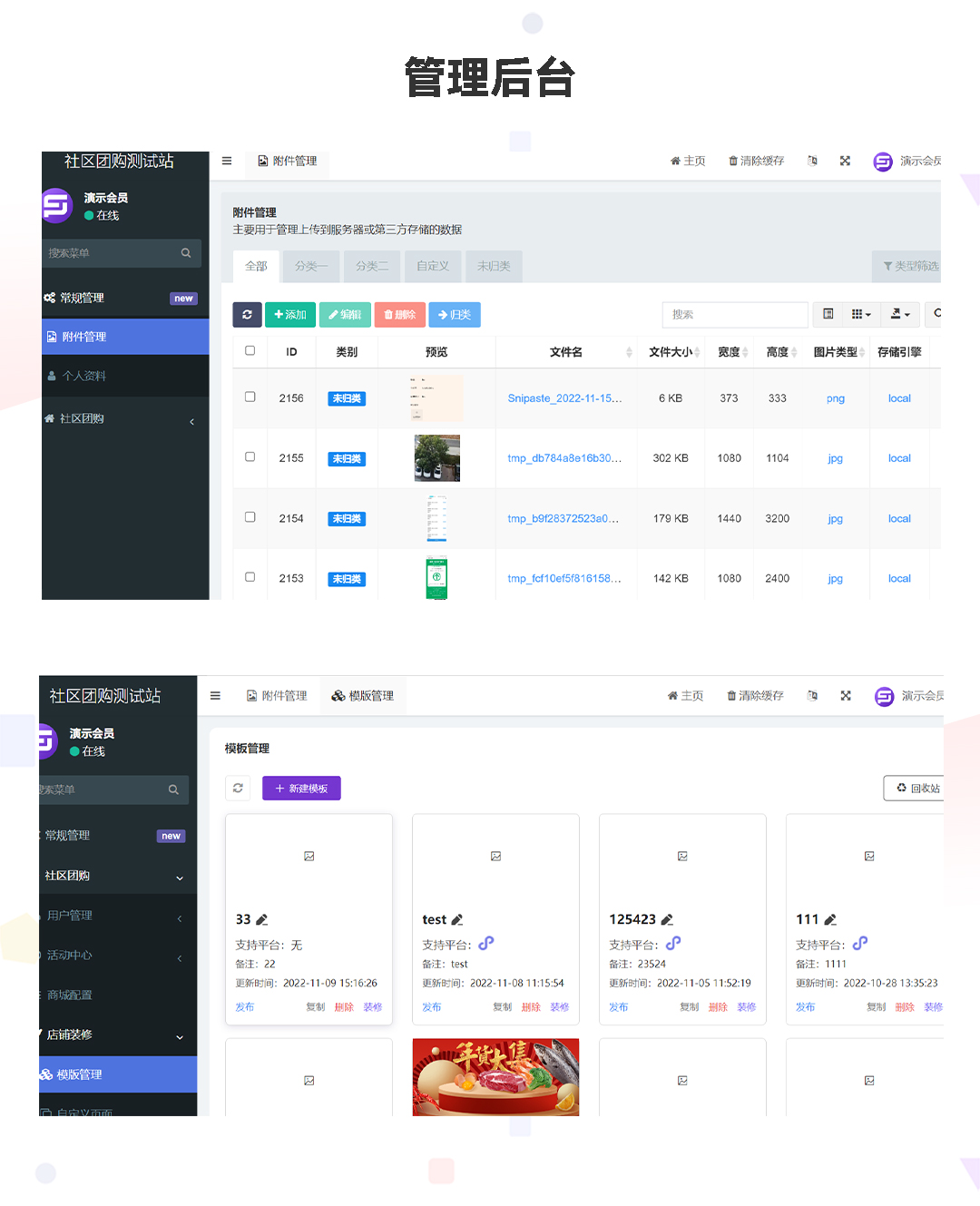Tick the checkbox for row 2154
Viewport: 980px width, 1206px height.
[250, 517]
